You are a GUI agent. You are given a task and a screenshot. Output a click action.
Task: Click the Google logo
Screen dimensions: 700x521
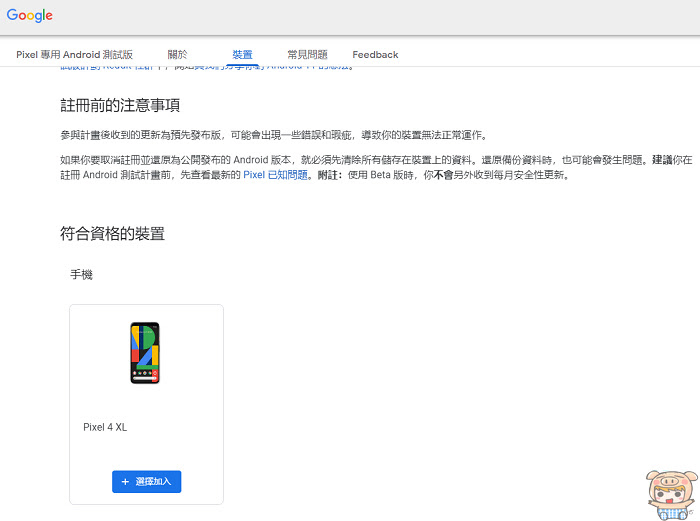click(x=29, y=16)
